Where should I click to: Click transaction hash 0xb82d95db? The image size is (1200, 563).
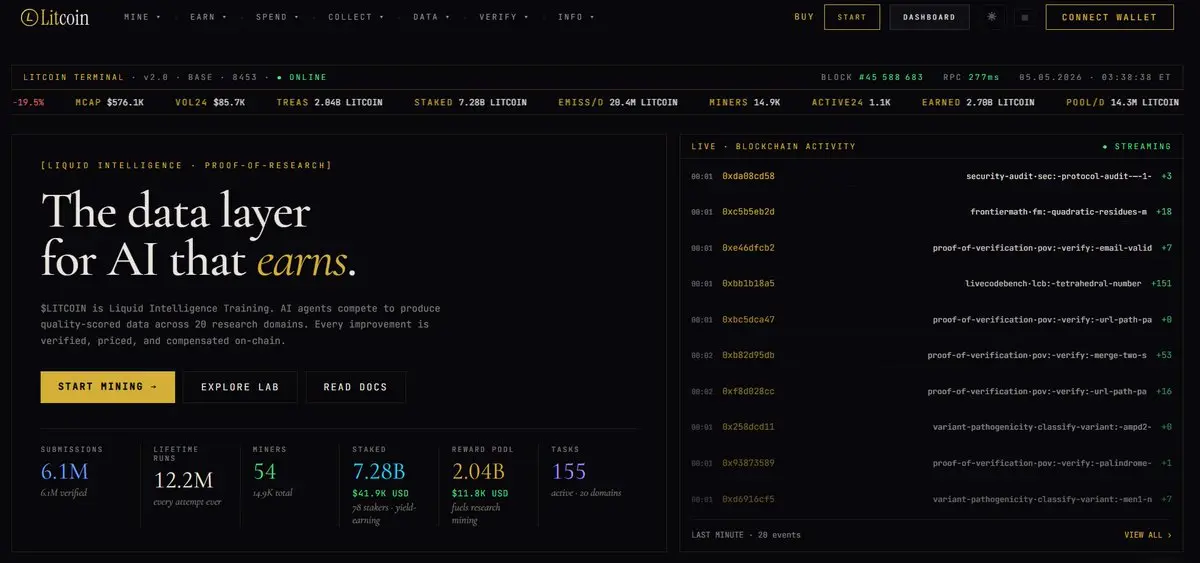click(748, 355)
